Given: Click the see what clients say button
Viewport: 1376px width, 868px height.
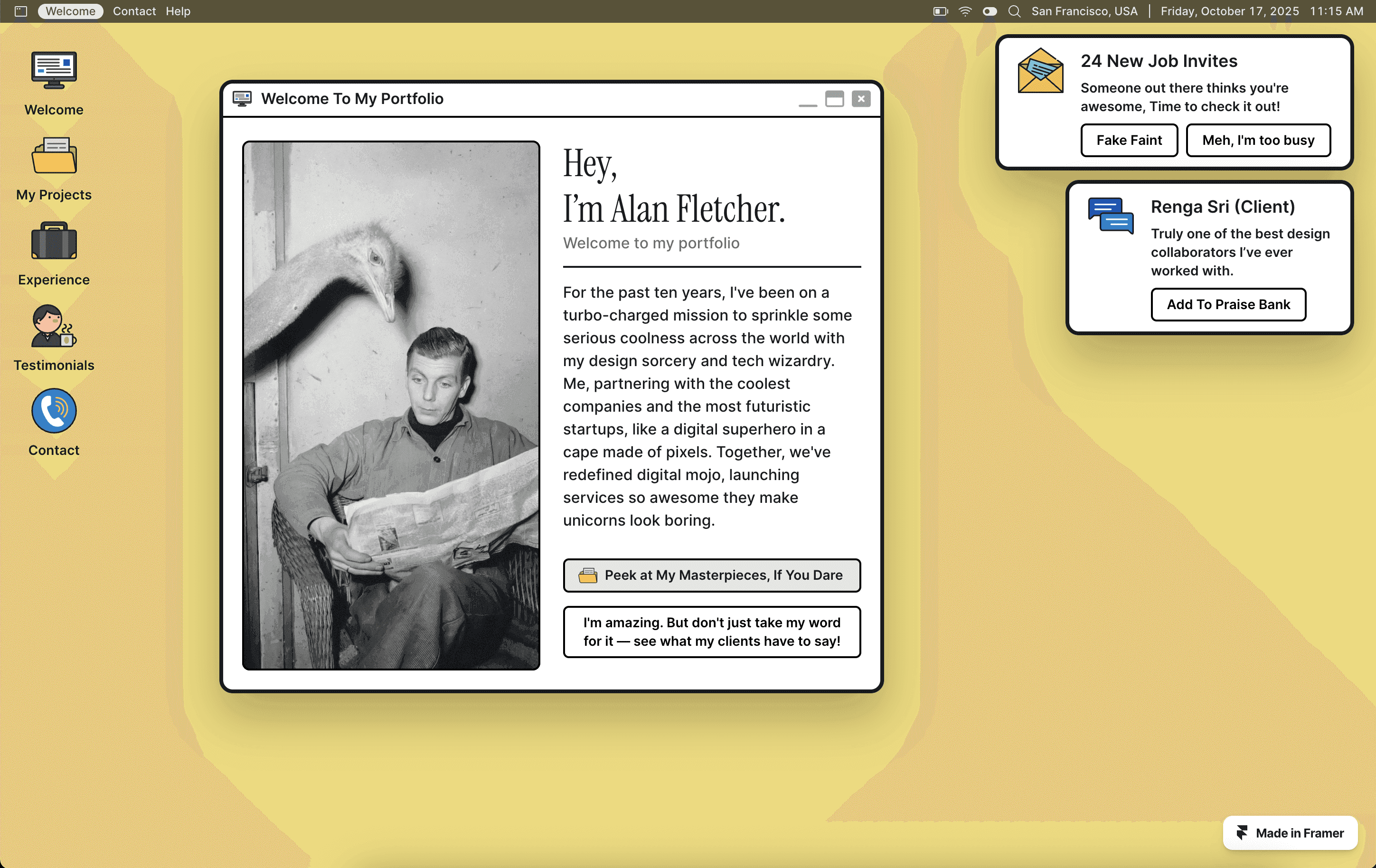Looking at the screenshot, I should 711,632.
